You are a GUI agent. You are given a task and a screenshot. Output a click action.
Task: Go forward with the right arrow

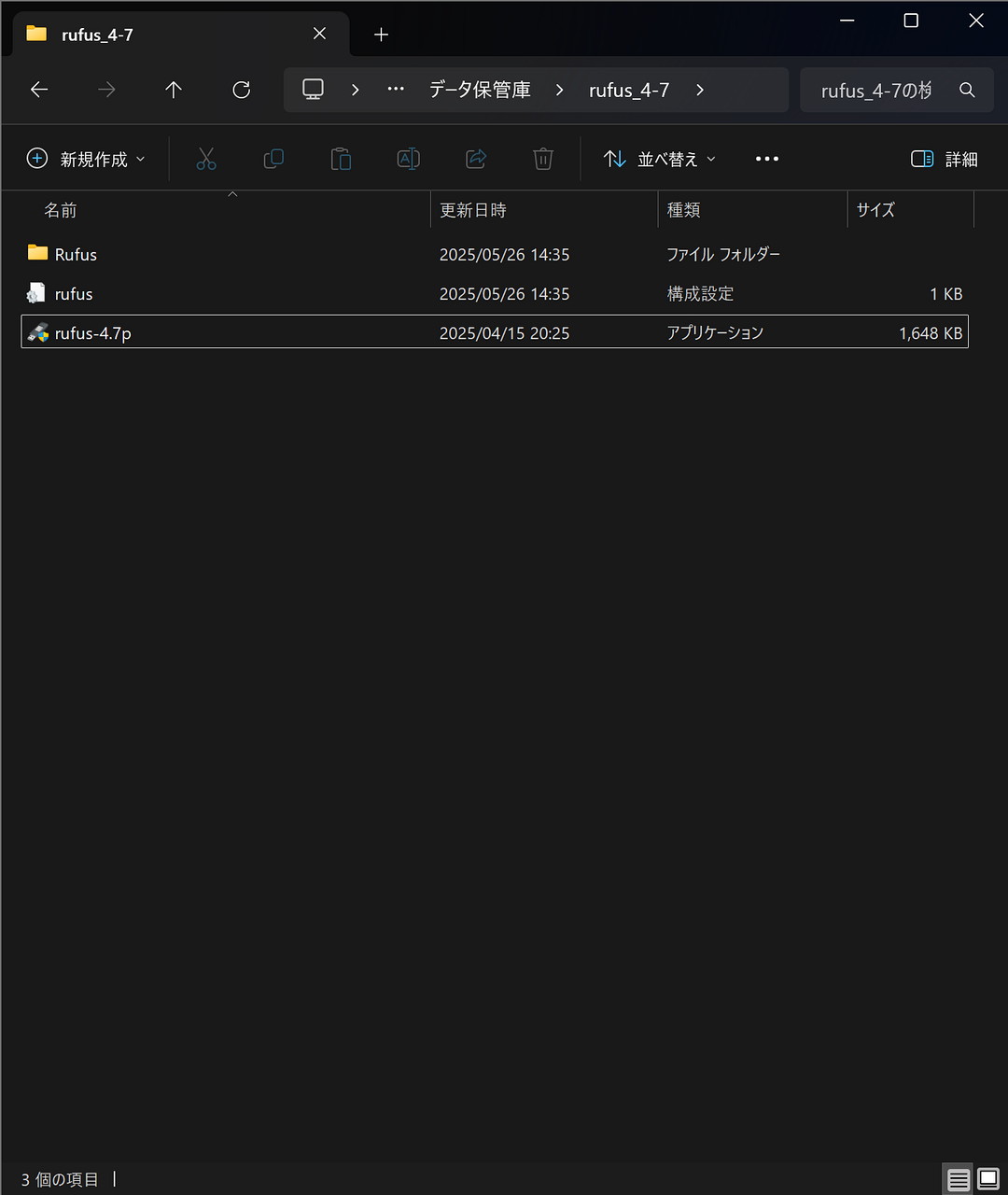click(x=106, y=90)
